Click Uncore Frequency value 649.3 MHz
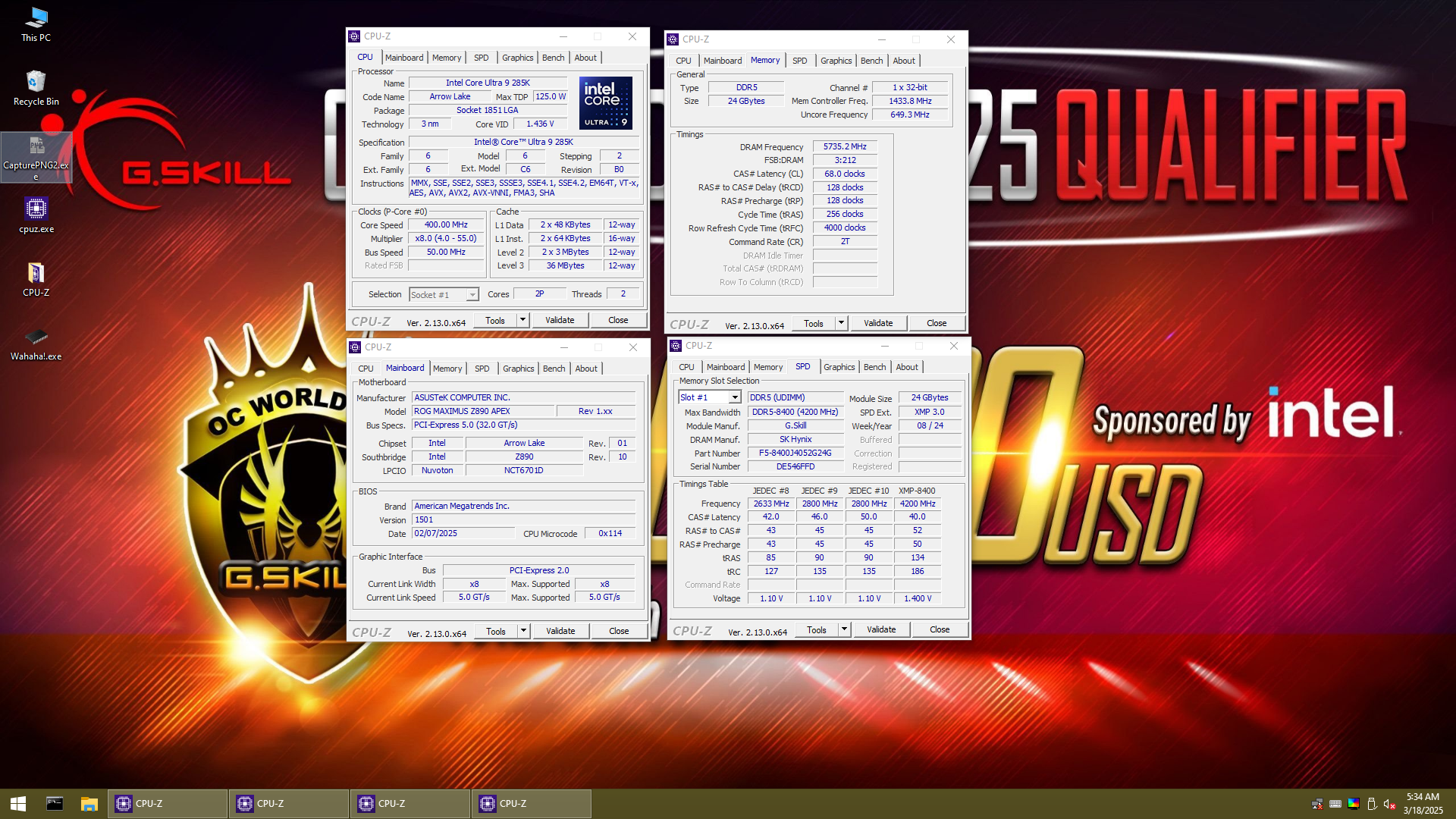Image resolution: width=1456 pixels, height=819 pixels. 910,115
